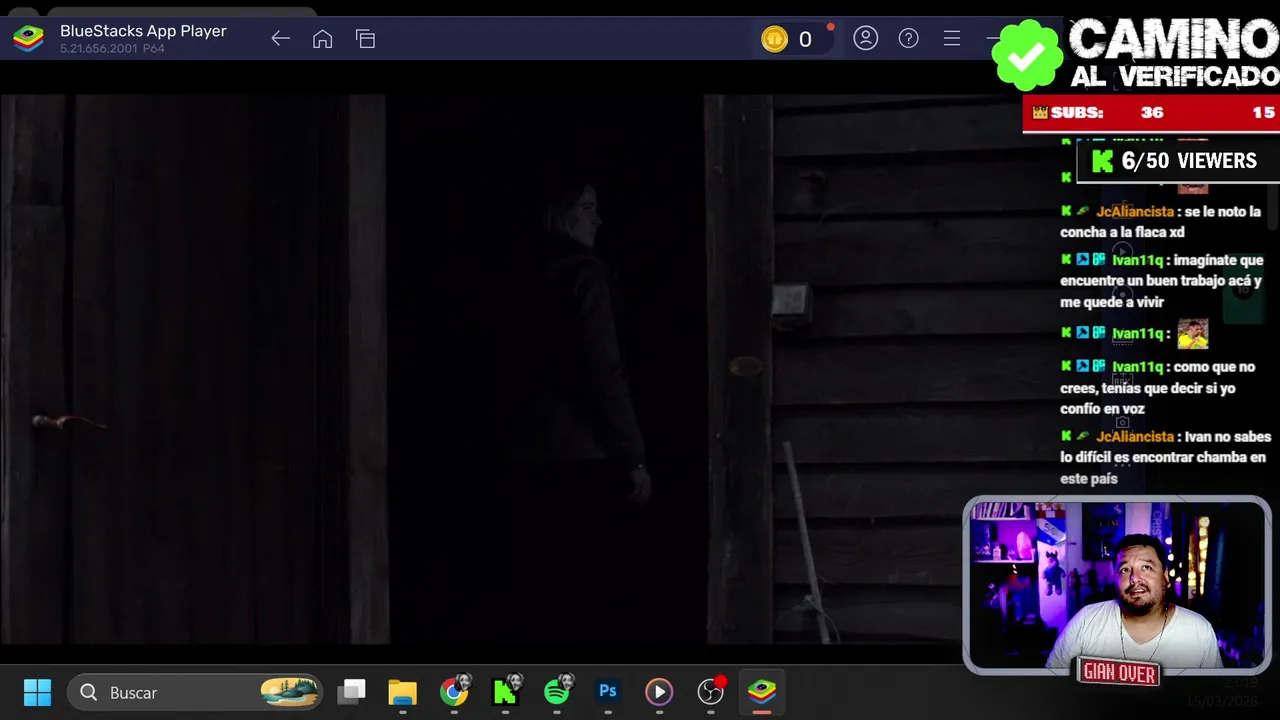Click the 6/50 VIEWERS counter
The height and width of the screenshot is (720, 1280).
coord(1177,161)
